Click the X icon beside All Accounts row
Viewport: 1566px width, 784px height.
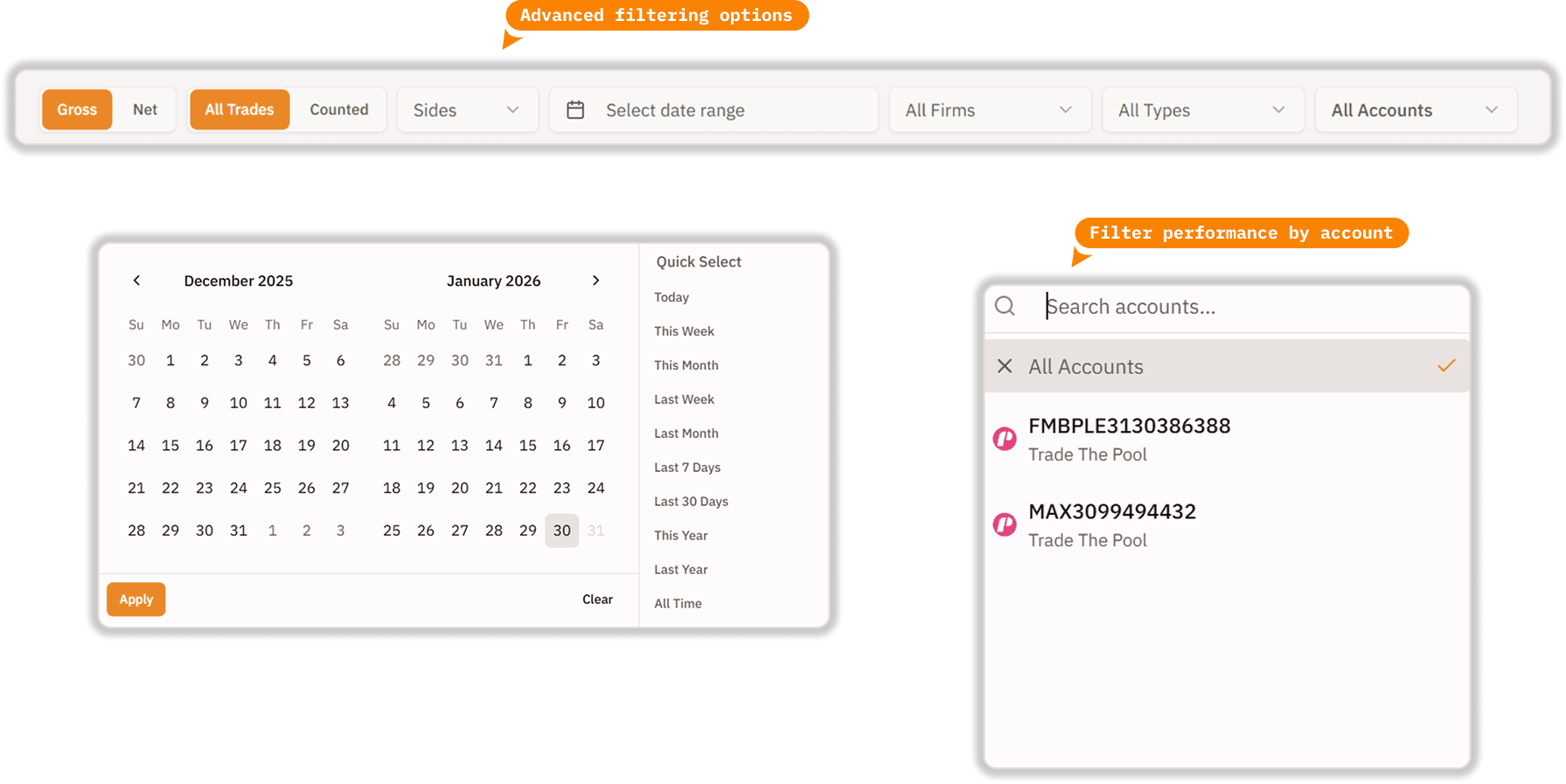1006,366
